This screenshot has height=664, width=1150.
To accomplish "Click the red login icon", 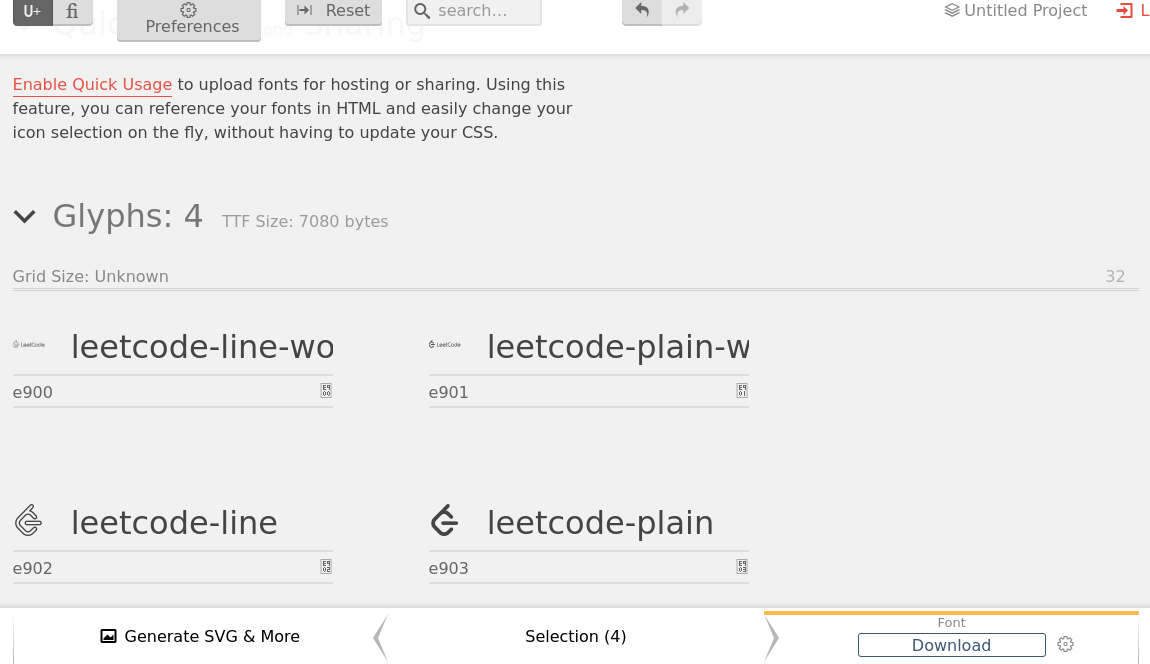I will coord(1124,10).
